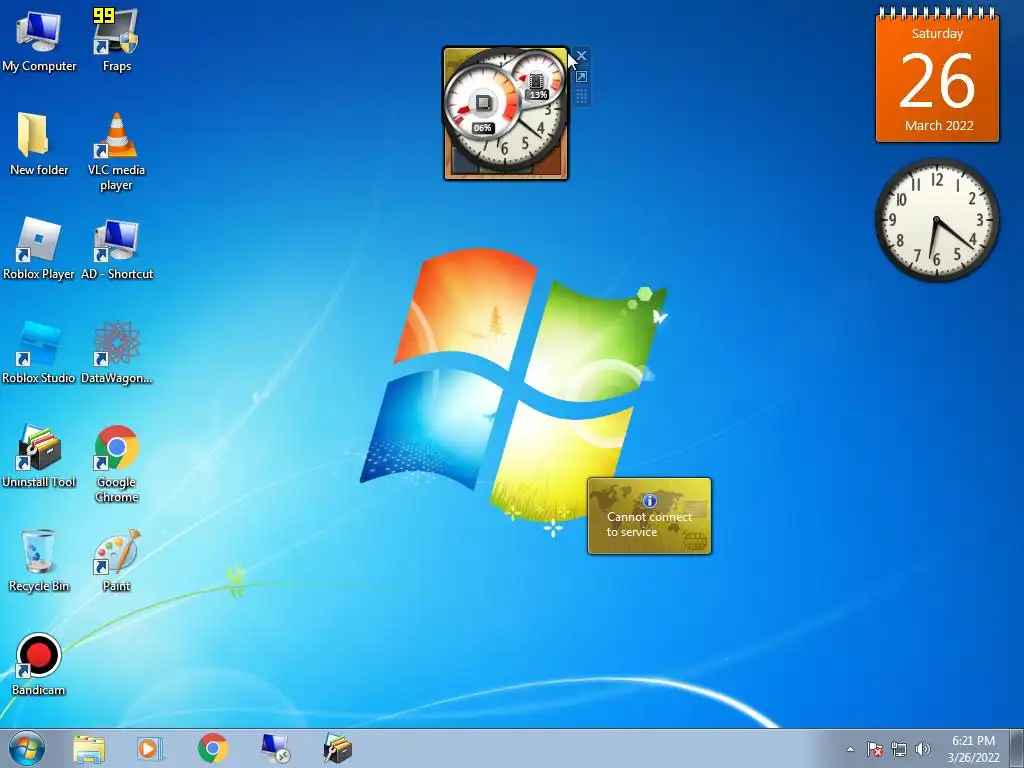Click the orange calendar gadget
Viewport: 1024px width, 768px height.
(937, 75)
